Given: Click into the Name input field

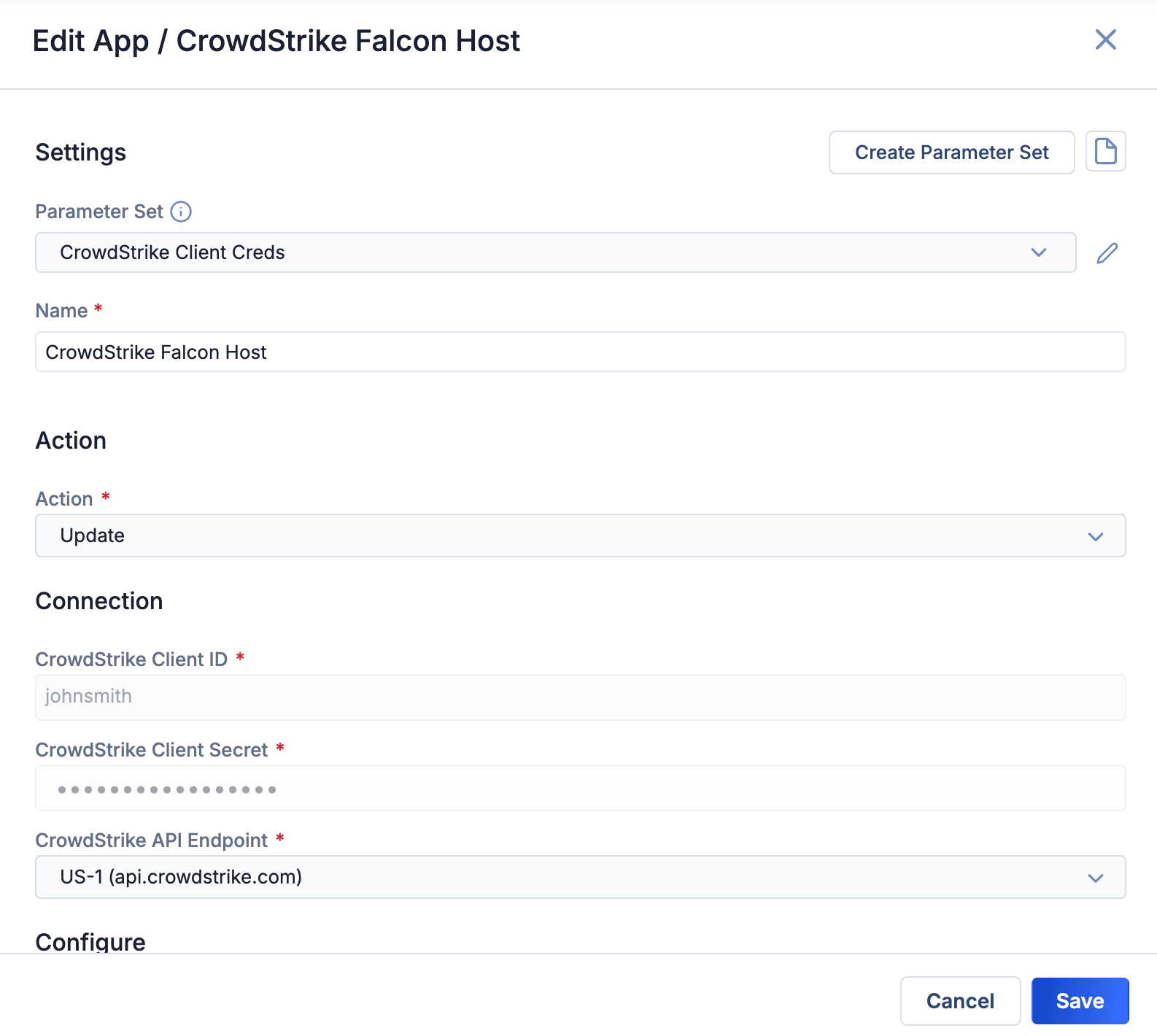Looking at the screenshot, I should tap(580, 352).
